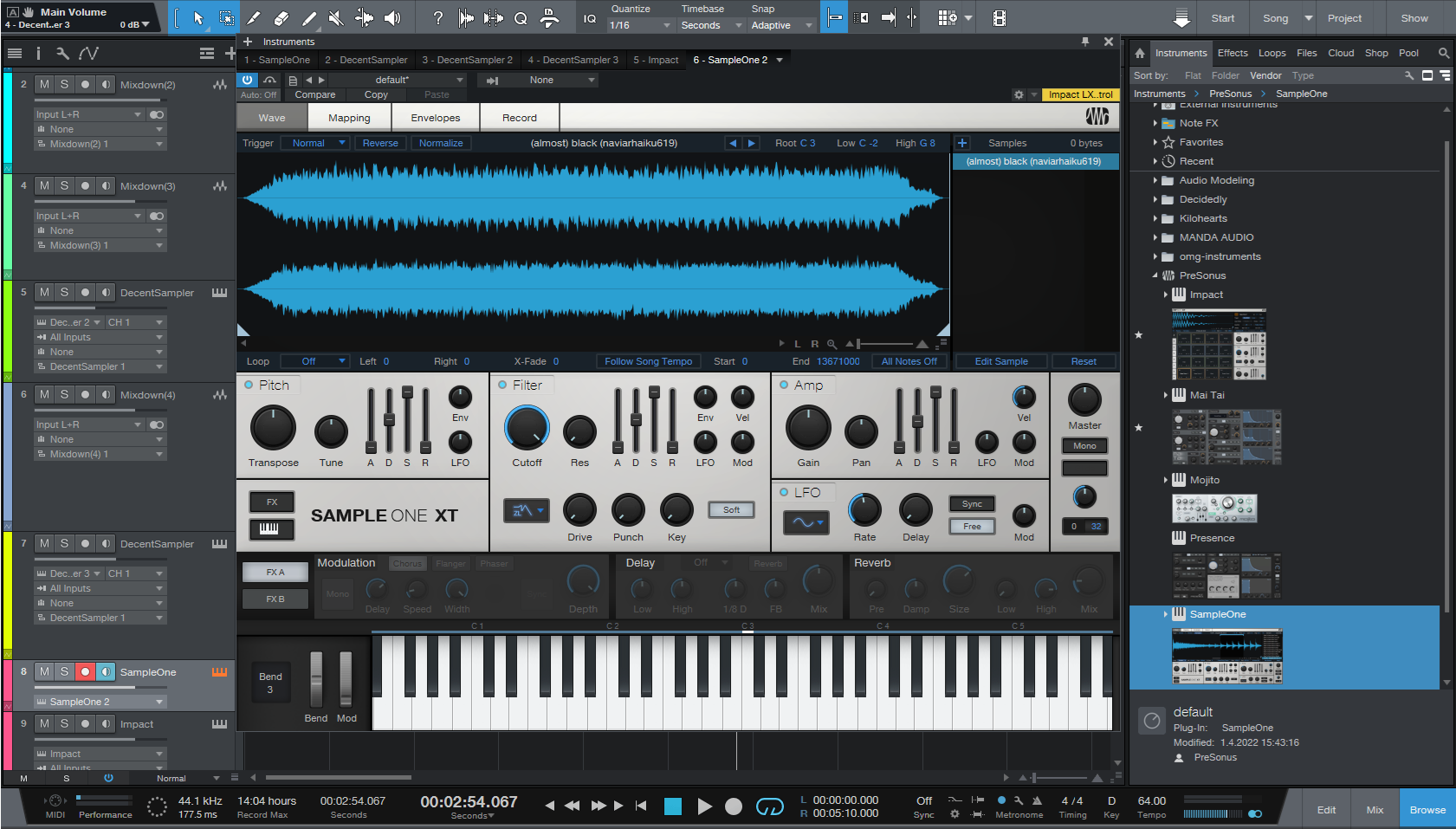Screen dimensions: 1456x829
Task: Select the Mute tool in the toolbar
Action: click(x=336, y=17)
